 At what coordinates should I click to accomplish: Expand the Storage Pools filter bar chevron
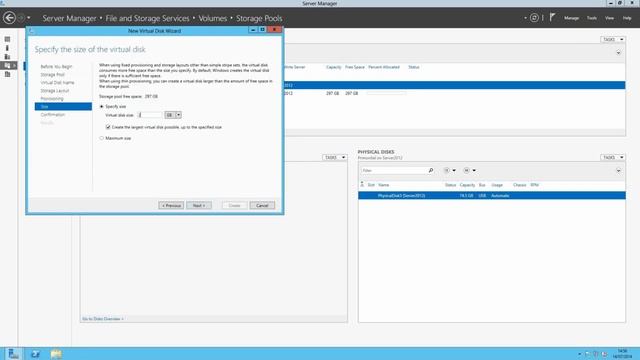tap(618, 53)
